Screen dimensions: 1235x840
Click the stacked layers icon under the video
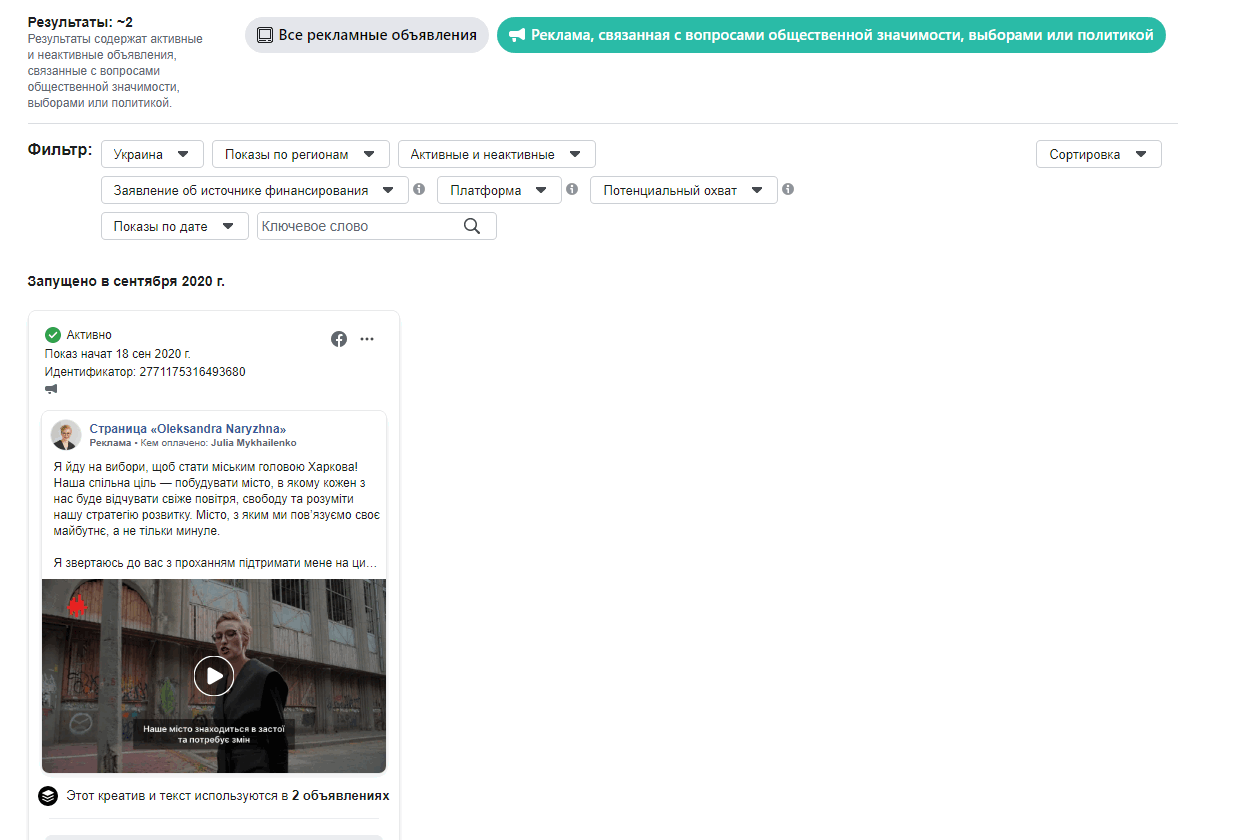pos(48,796)
